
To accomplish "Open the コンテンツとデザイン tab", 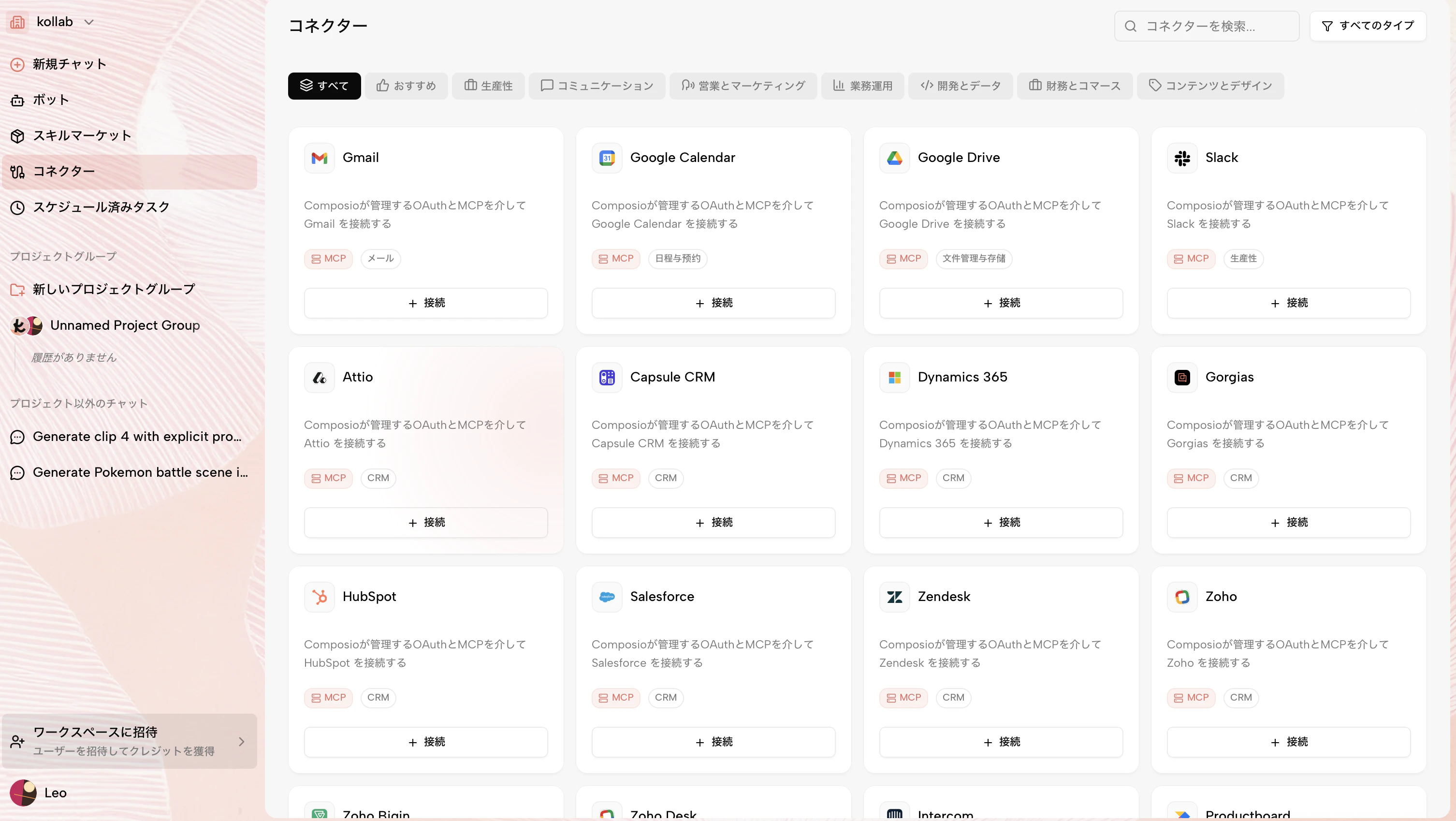I will click(1211, 86).
